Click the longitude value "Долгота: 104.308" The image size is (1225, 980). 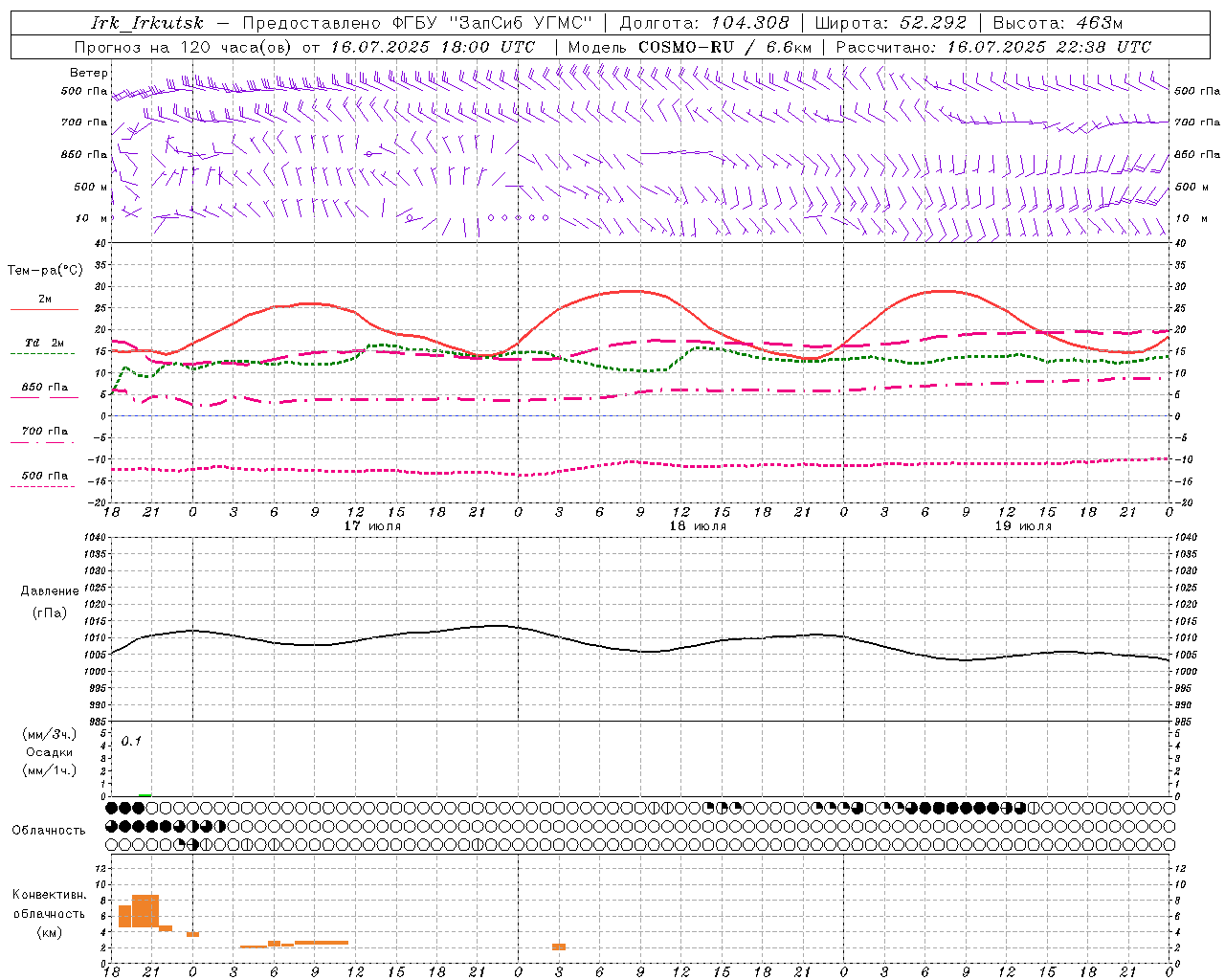(704, 23)
